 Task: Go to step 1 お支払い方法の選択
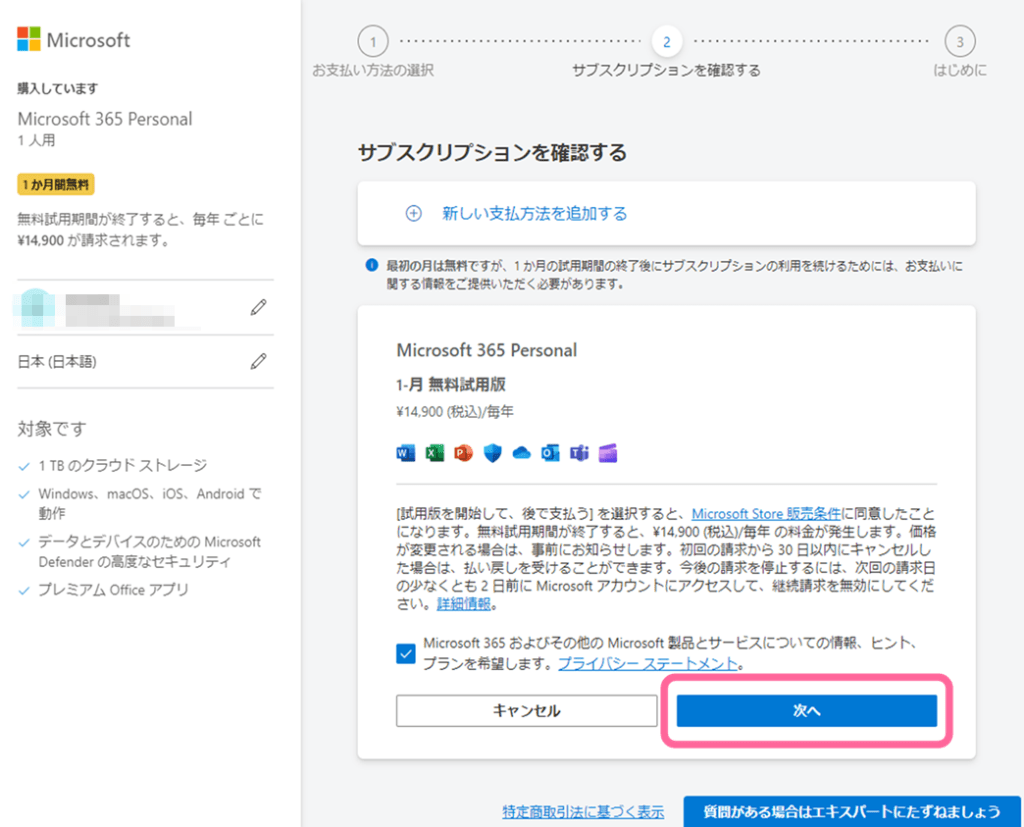(x=373, y=42)
